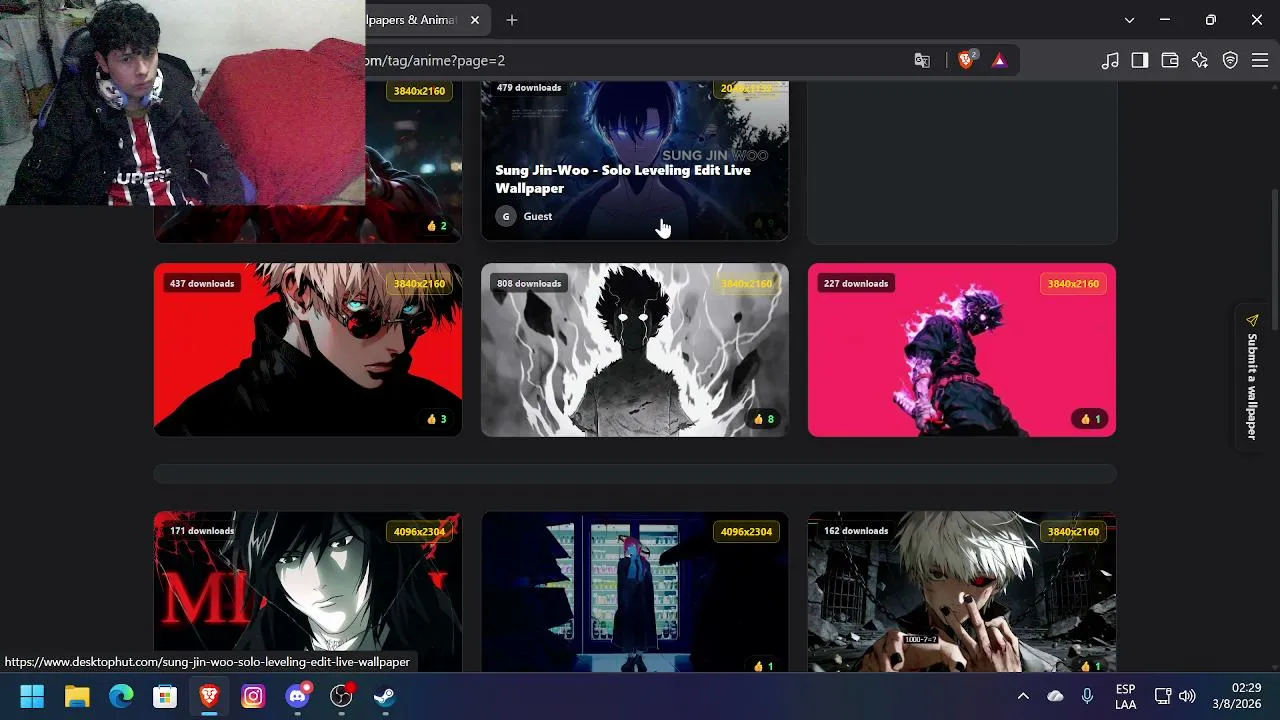Screen dimensions: 1280x720
Task: Click the '479 downloads' badge
Action: 529,88
